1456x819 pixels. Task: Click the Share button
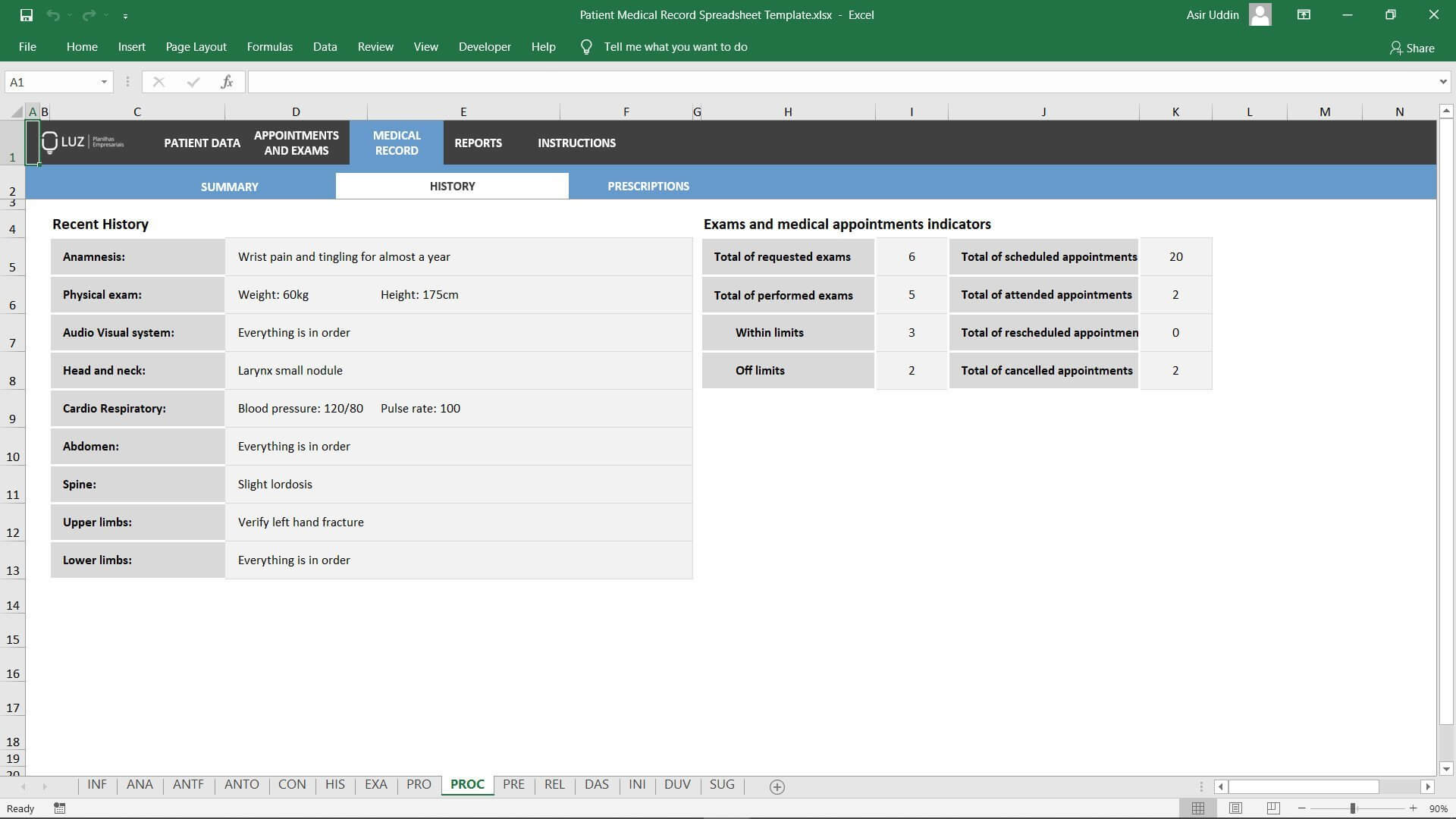click(x=1411, y=48)
